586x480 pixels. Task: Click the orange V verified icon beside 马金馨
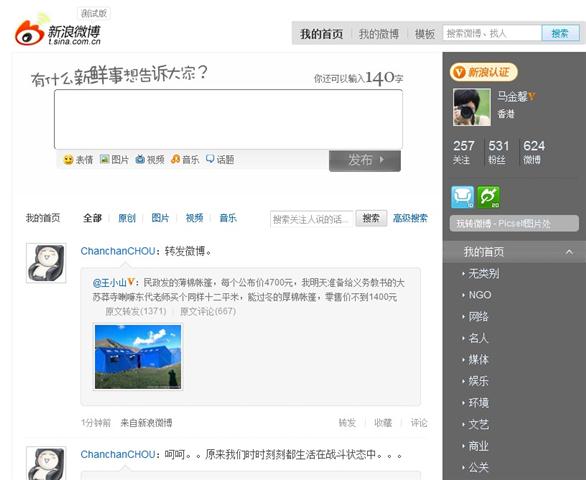point(532,96)
